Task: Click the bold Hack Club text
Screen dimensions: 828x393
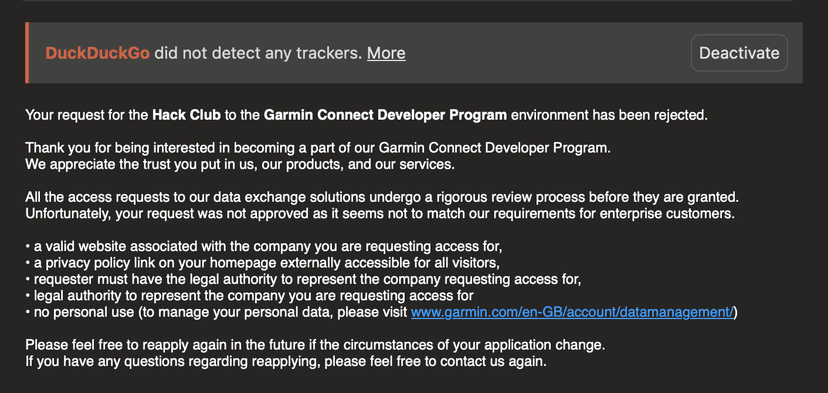Action: [x=186, y=115]
